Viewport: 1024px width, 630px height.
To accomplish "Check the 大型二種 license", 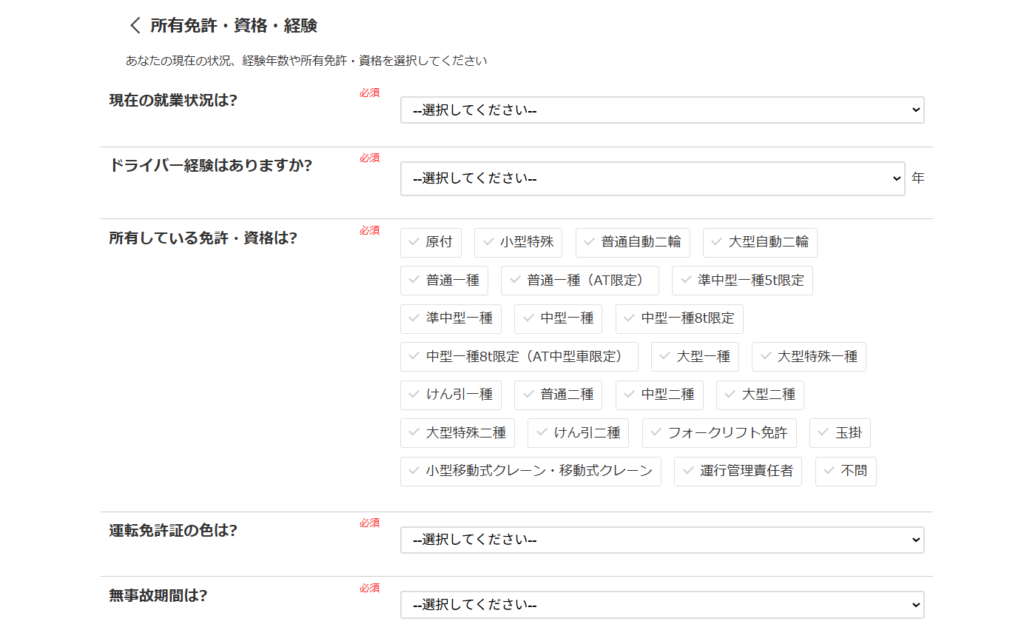I will 760,395.
